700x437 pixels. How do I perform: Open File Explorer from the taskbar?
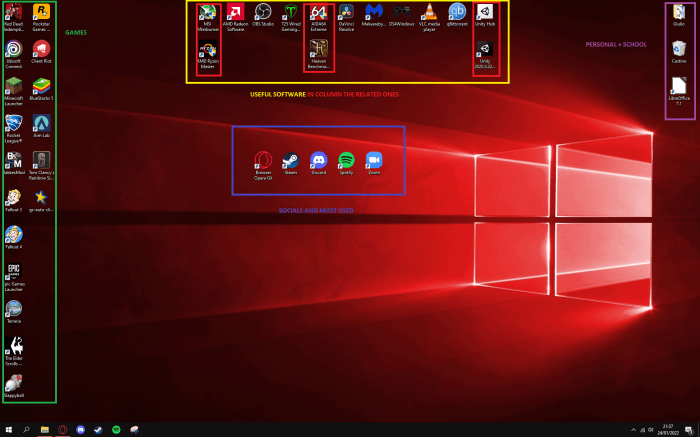click(45, 429)
